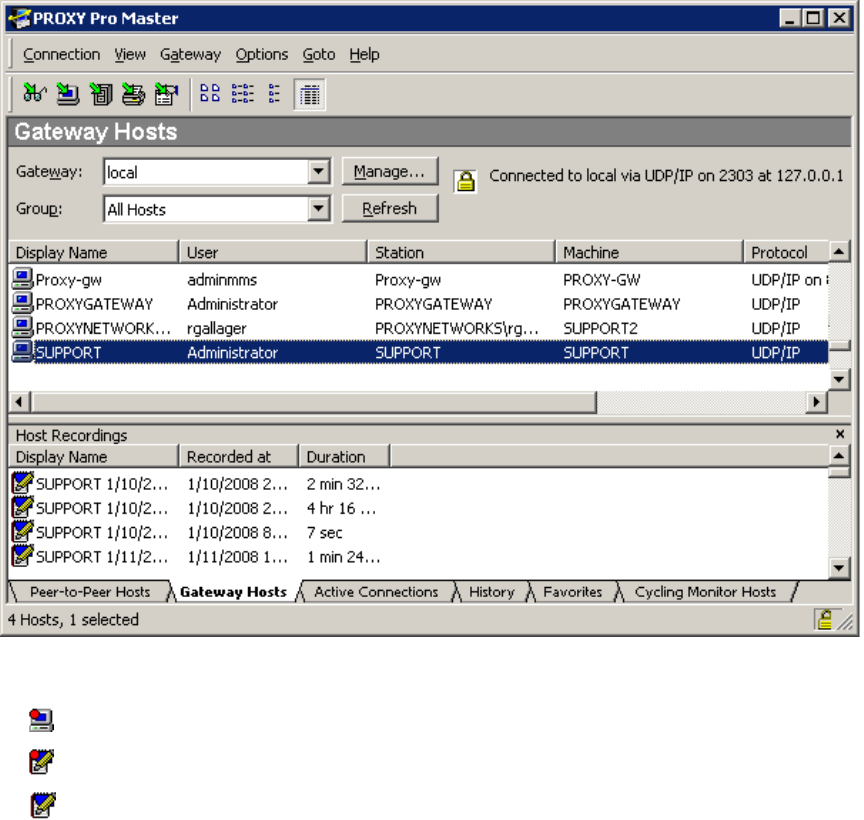This screenshot has height=820, width=864.
Task: Switch host list to large icons view
Action: (x=210, y=94)
